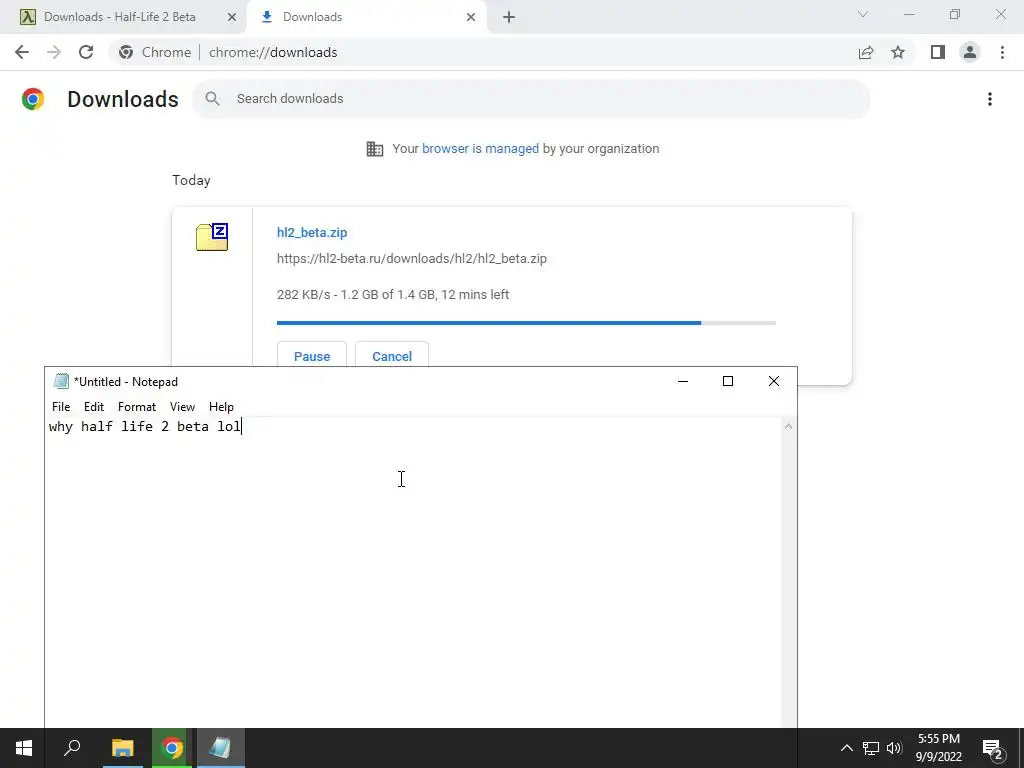Go back with Chrome's back arrow
1024x768 pixels.
point(22,52)
